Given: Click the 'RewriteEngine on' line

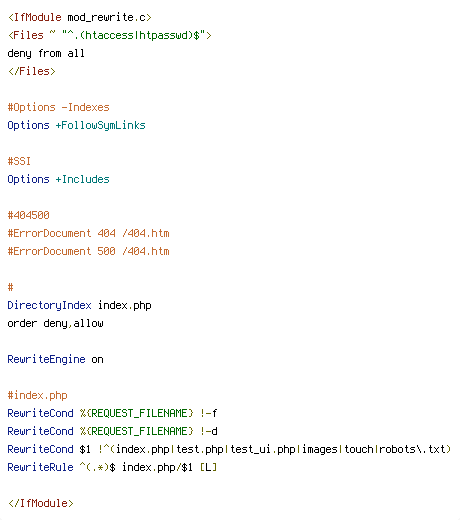Looking at the screenshot, I should [x=55, y=359].
